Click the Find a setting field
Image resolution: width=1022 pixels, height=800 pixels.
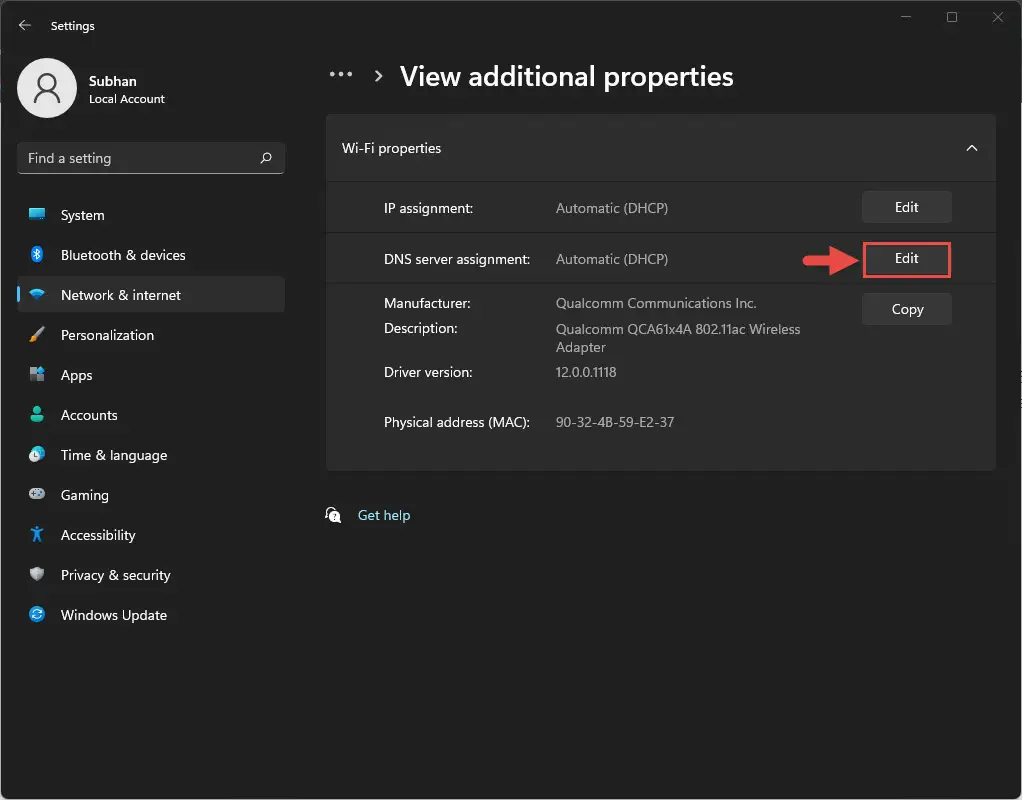click(151, 158)
